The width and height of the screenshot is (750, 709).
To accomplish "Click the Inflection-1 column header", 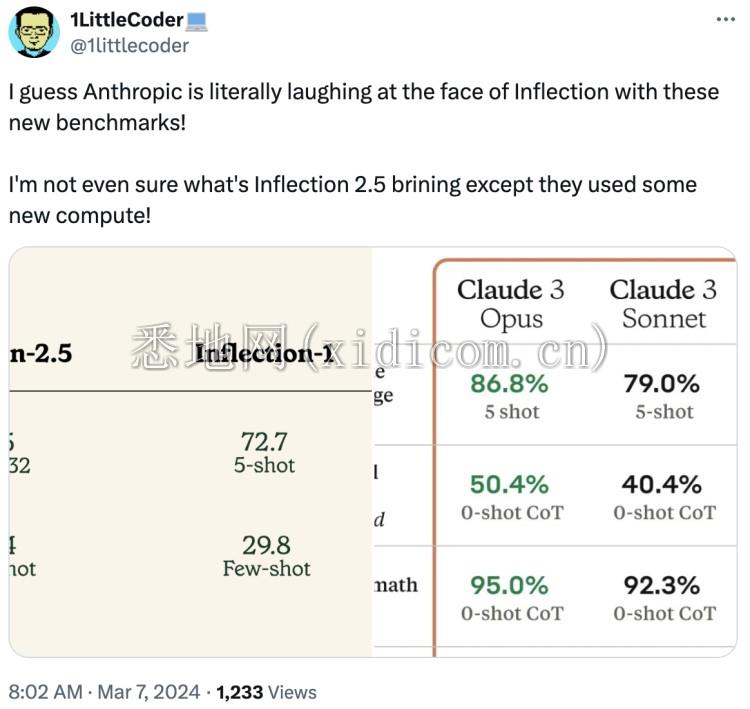I will coord(264,352).
